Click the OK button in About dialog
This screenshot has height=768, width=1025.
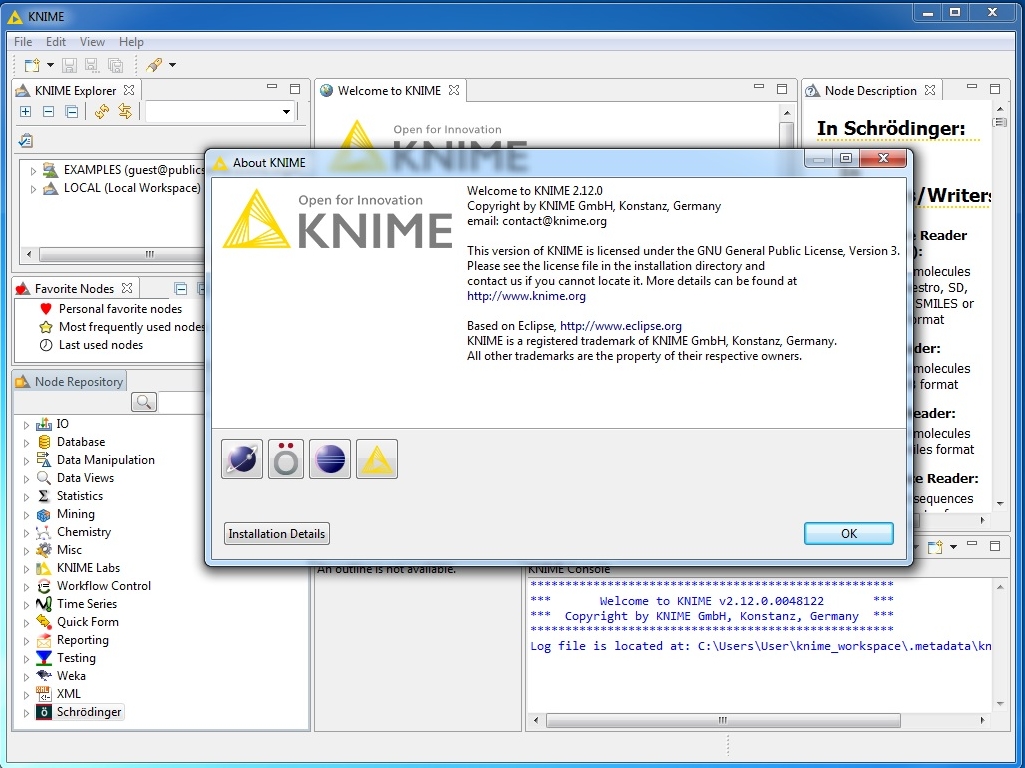pyautogui.click(x=849, y=533)
